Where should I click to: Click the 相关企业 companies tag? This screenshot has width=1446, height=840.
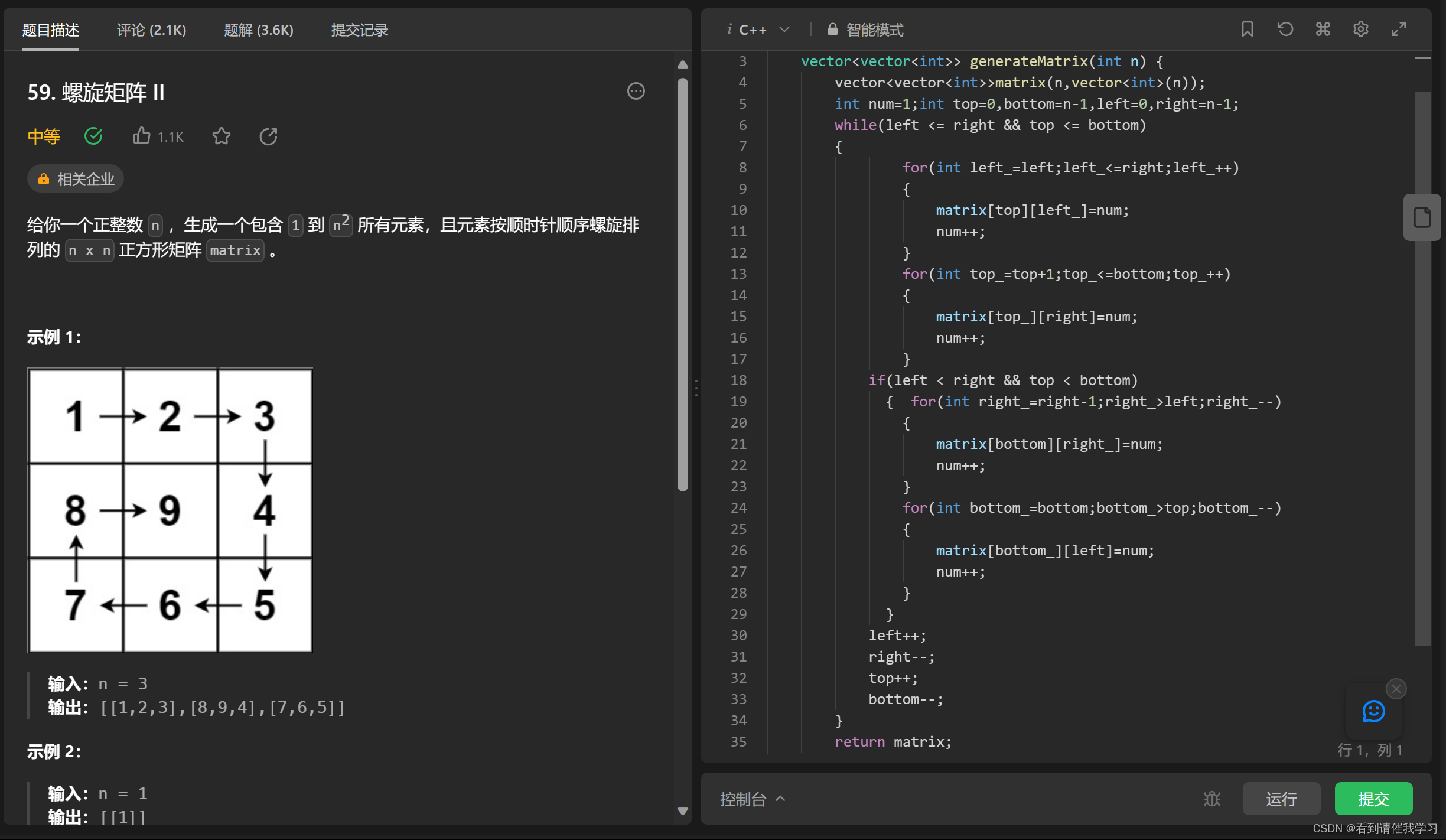(x=76, y=179)
